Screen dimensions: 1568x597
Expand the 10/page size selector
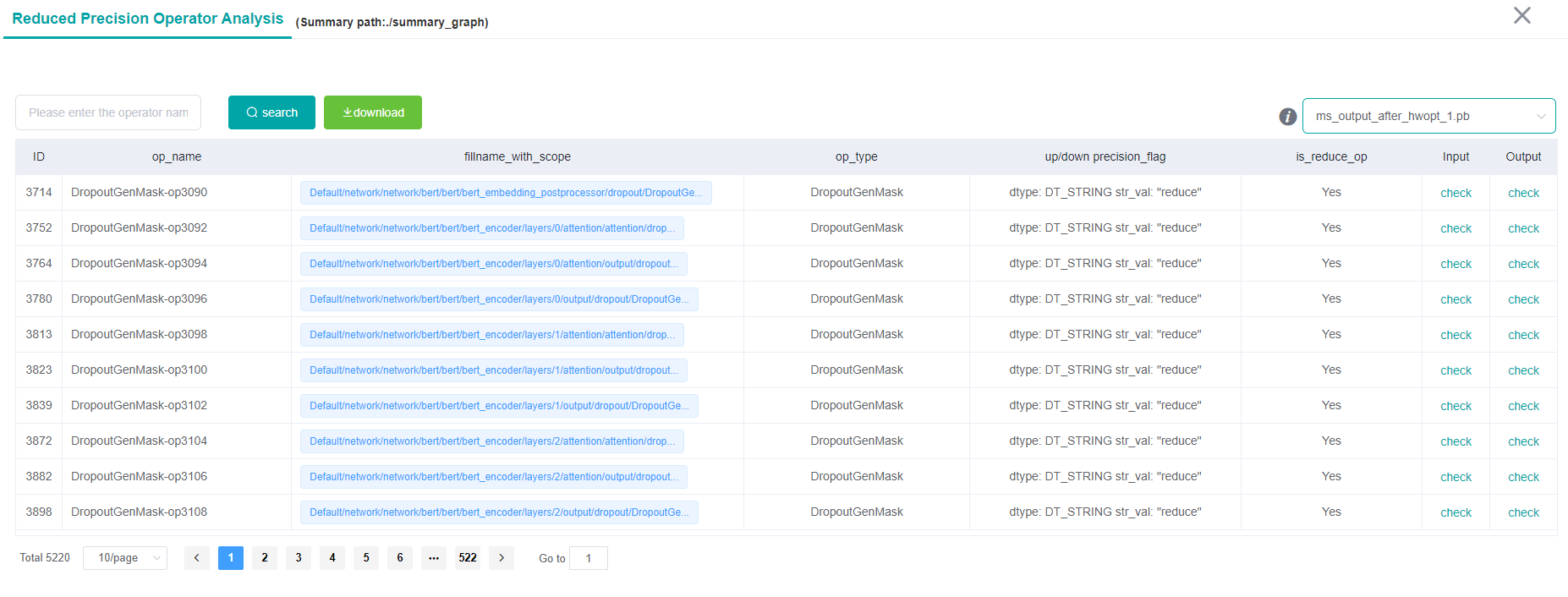click(x=125, y=558)
